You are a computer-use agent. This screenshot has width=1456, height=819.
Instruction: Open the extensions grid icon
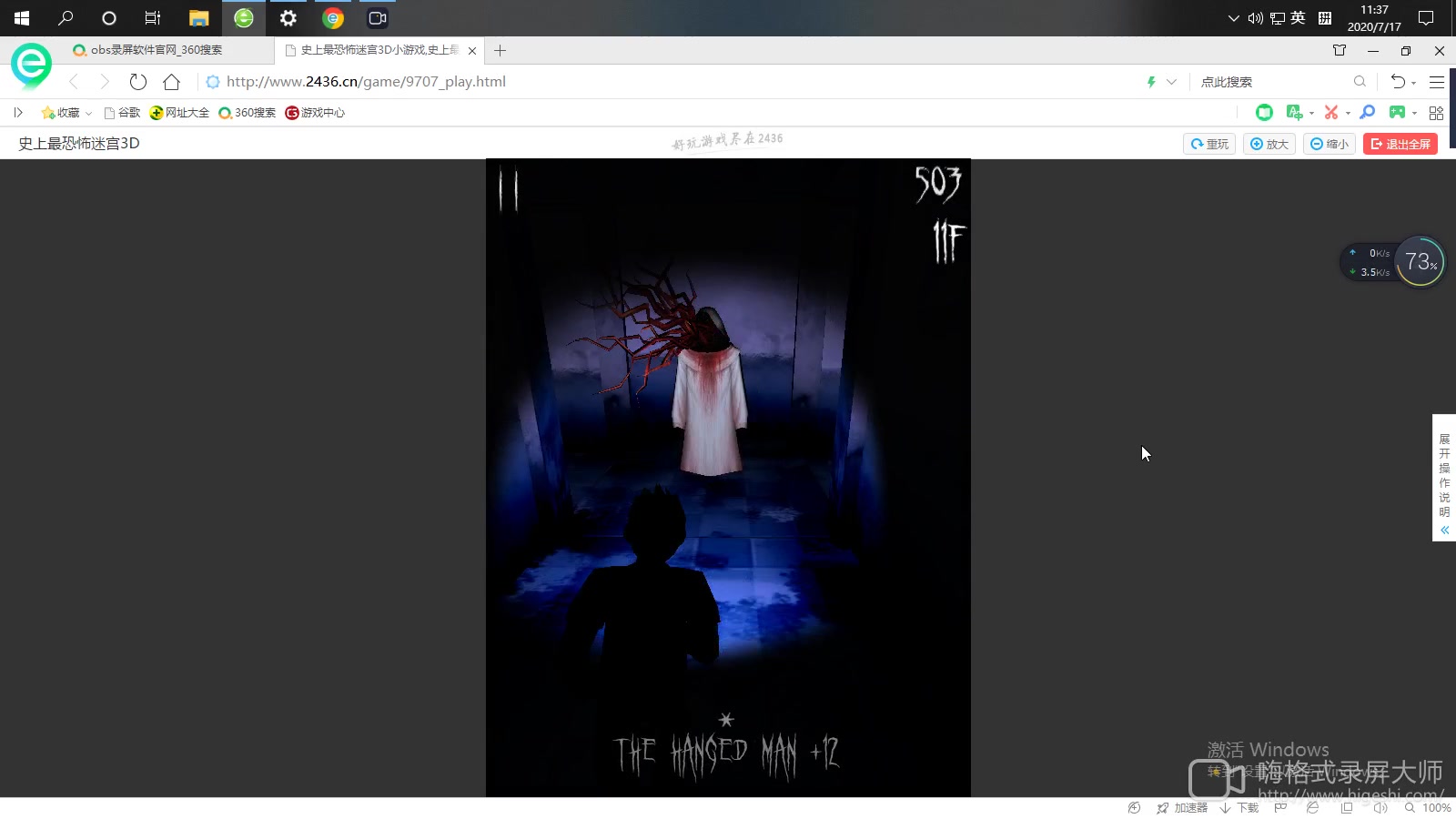pyautogui.click(x=1436, y=113)
